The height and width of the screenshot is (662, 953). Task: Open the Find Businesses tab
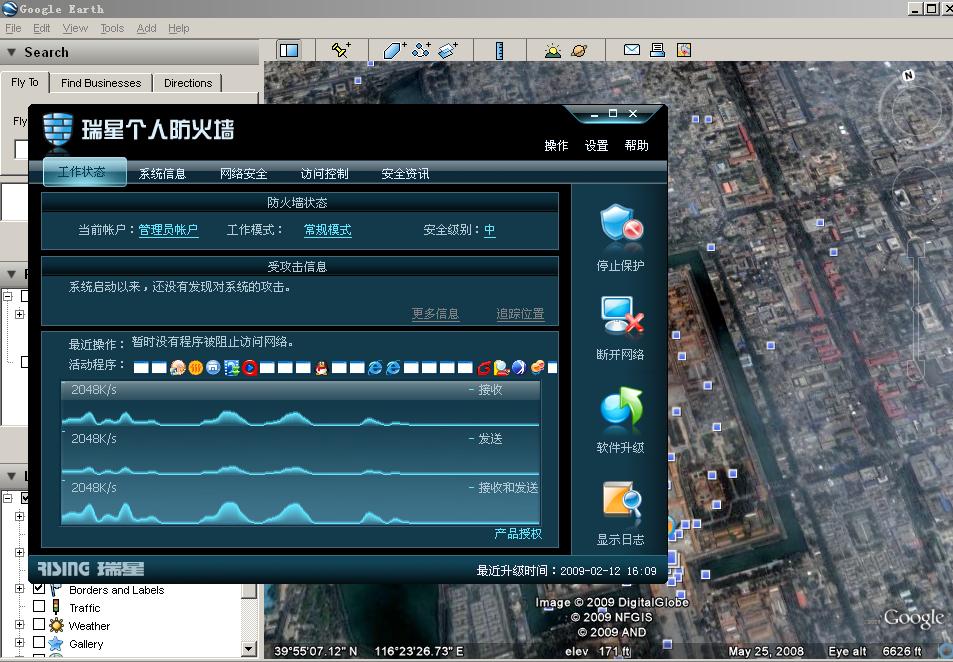[100, 83]
